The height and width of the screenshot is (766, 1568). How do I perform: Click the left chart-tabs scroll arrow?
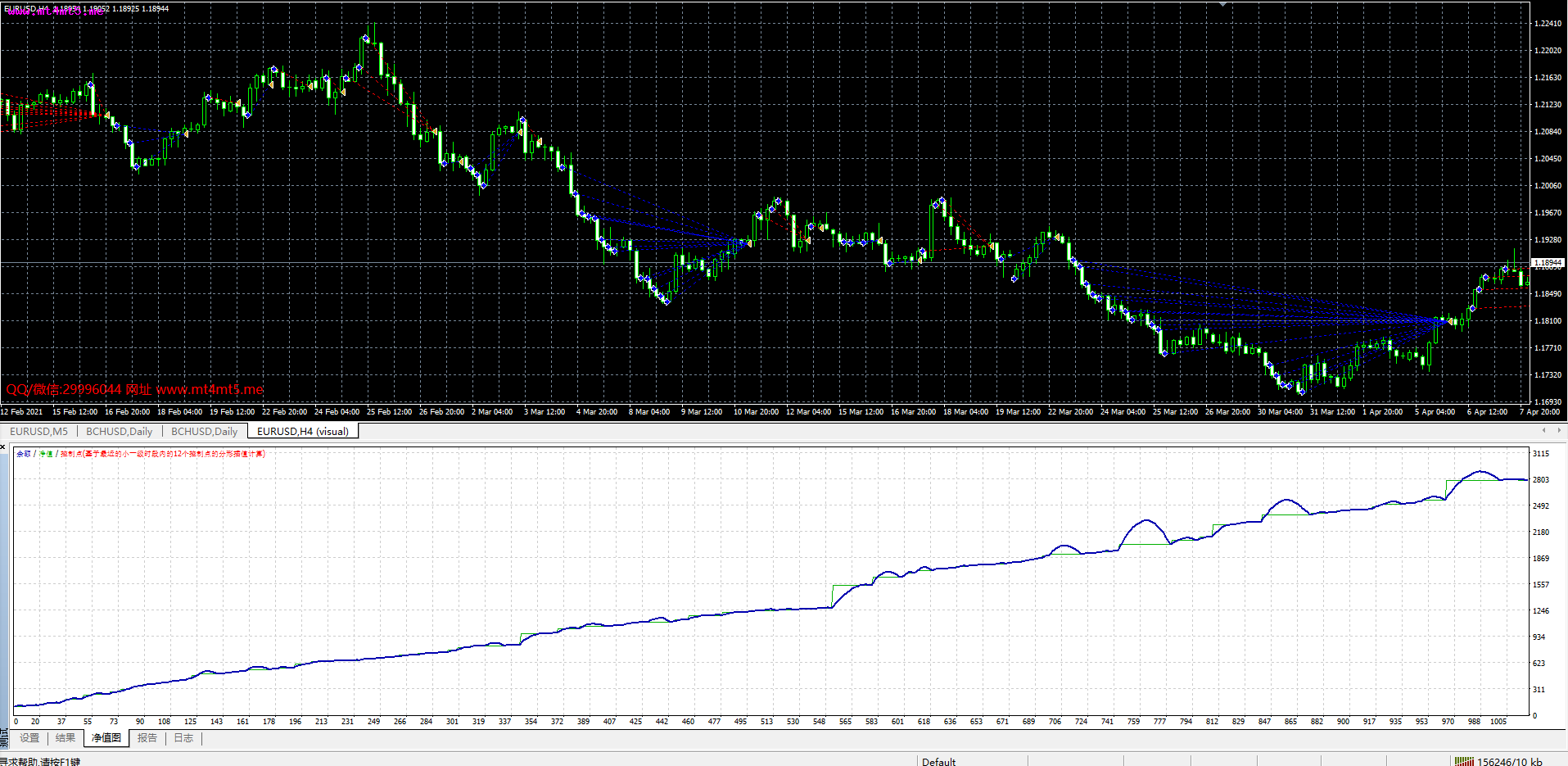1543,430
